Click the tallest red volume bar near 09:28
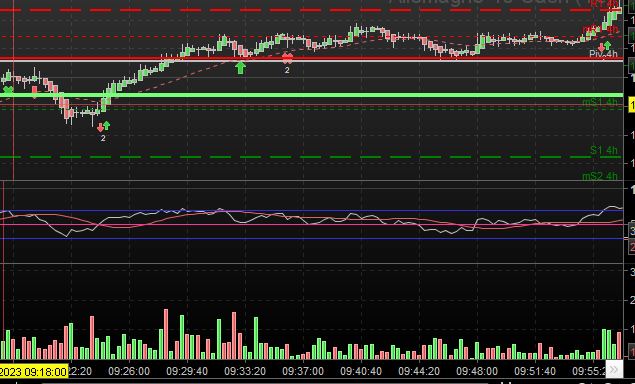 (x=166, y=334)
